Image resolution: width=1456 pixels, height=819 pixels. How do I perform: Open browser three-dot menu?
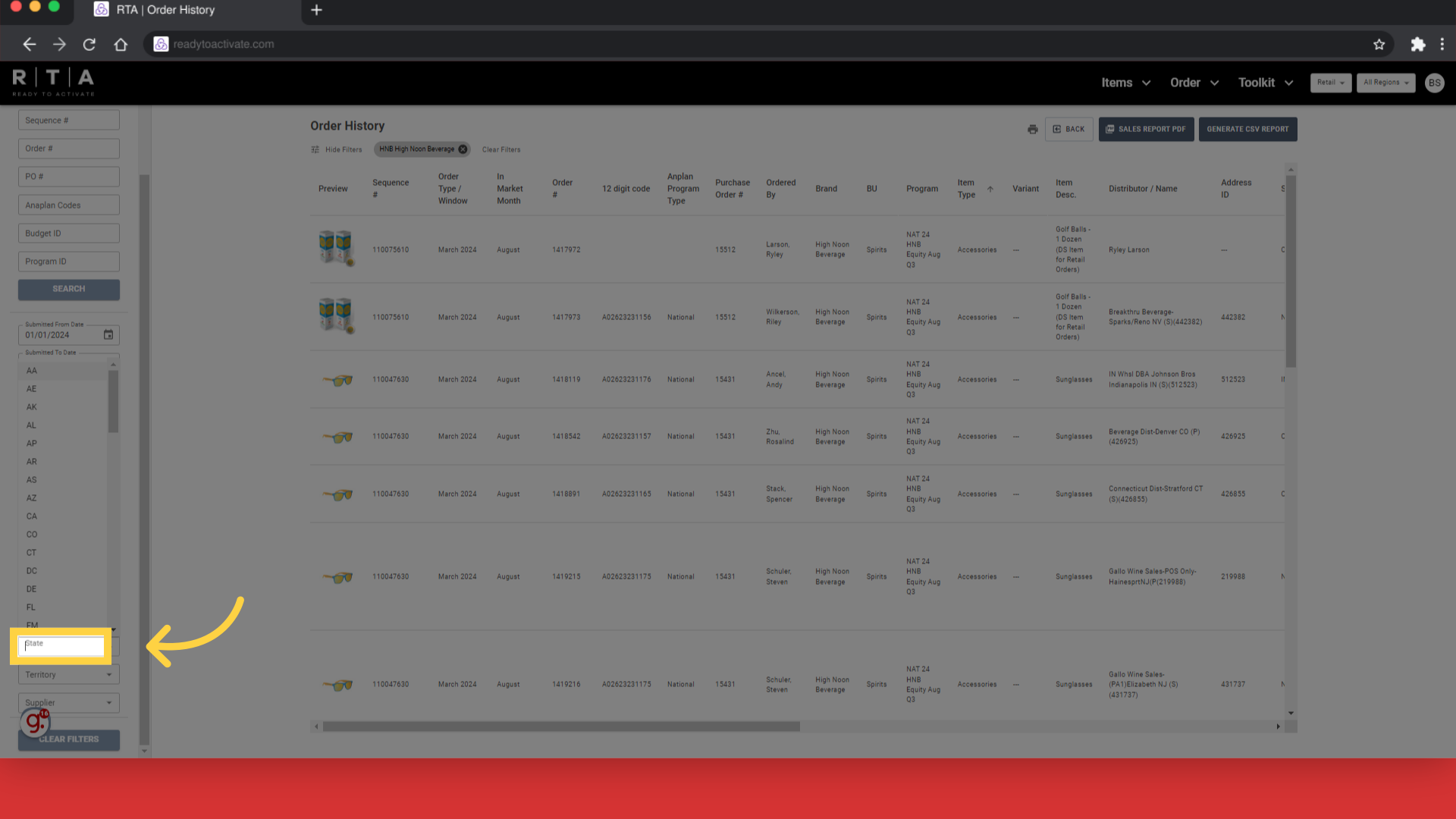point(1442,44)
